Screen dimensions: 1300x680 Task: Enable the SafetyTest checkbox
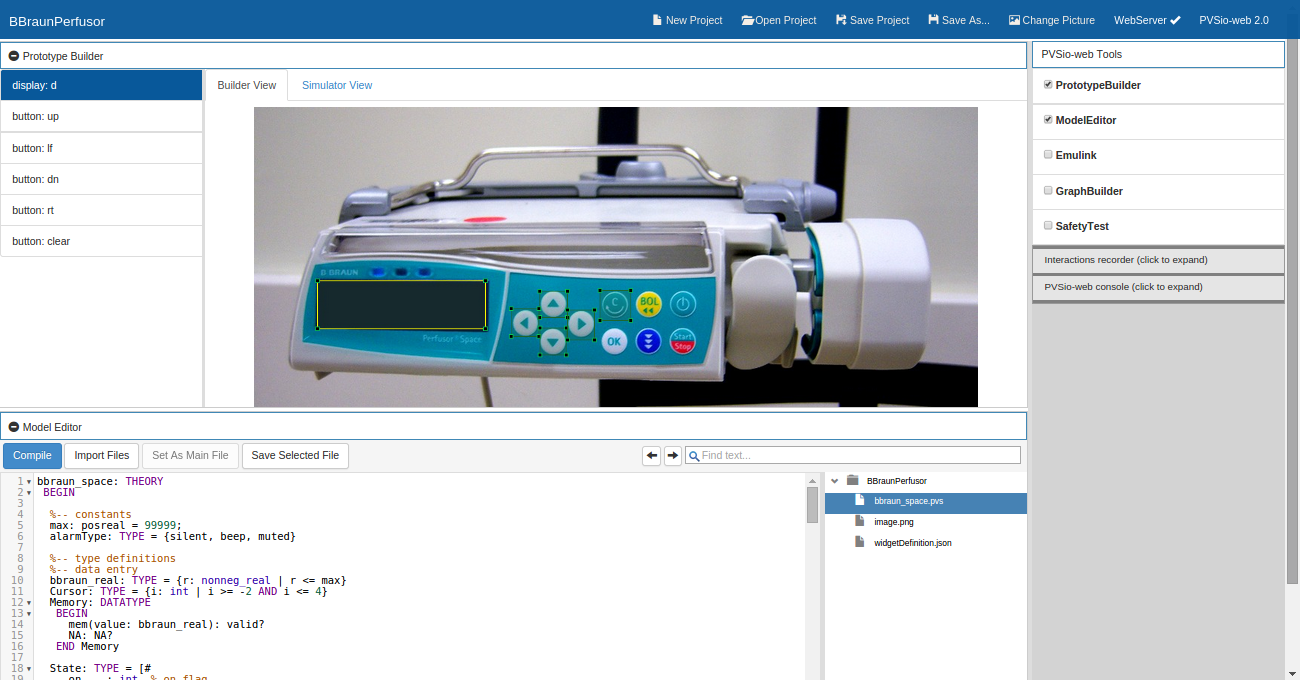(x=1048, y=225)
